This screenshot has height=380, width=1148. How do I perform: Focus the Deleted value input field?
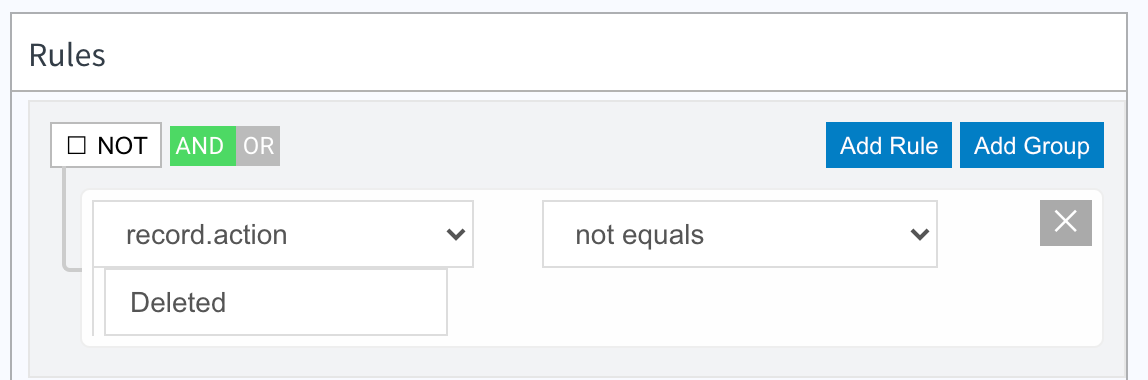tap(276, 302)
